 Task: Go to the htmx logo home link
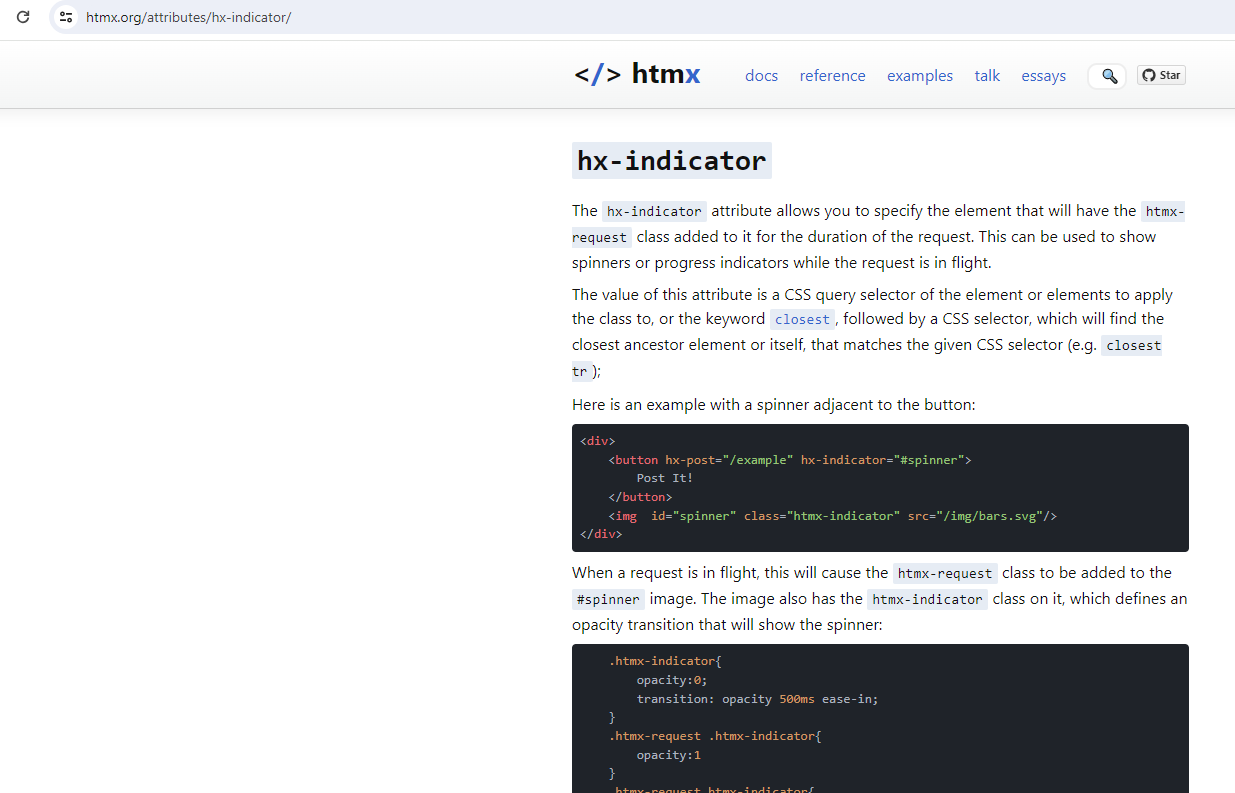(x=637, y=75)
